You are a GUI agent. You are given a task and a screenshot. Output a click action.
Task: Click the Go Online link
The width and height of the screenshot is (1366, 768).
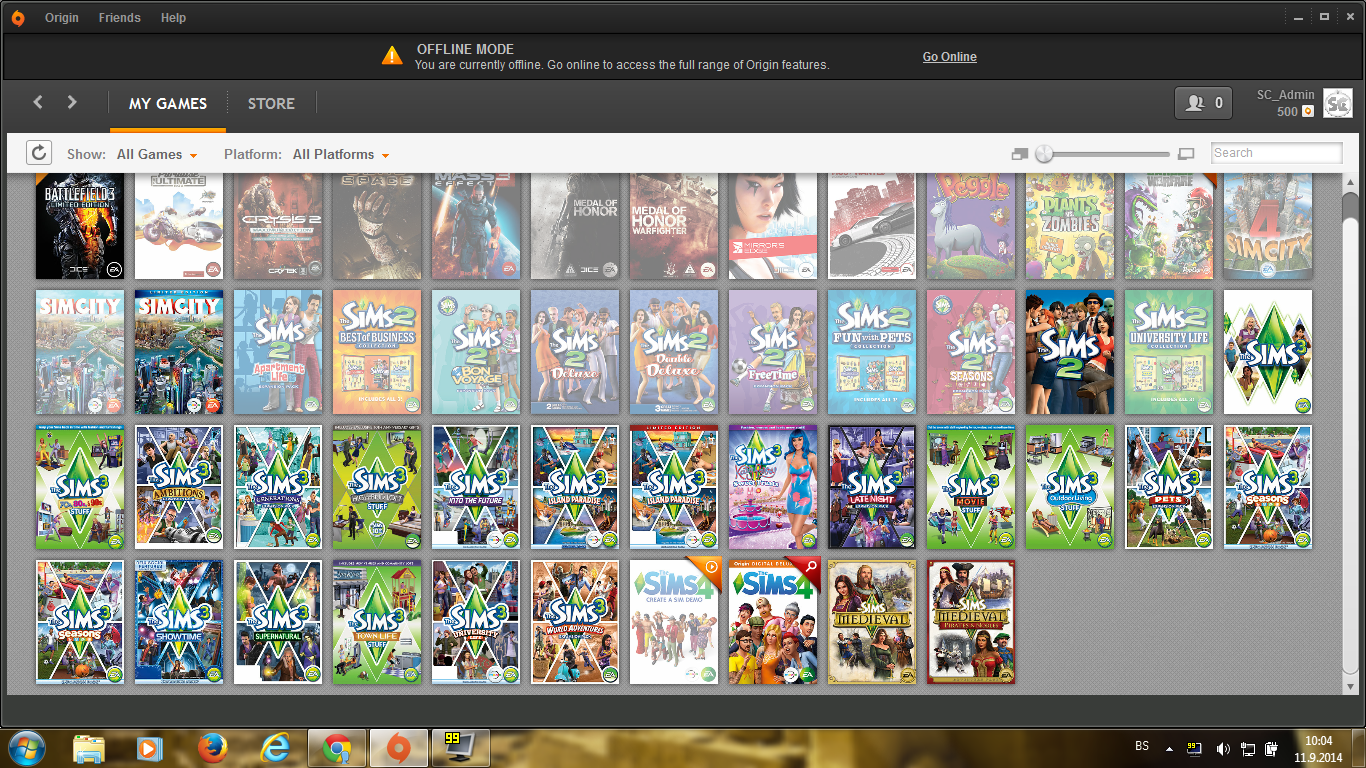[949, 57]
